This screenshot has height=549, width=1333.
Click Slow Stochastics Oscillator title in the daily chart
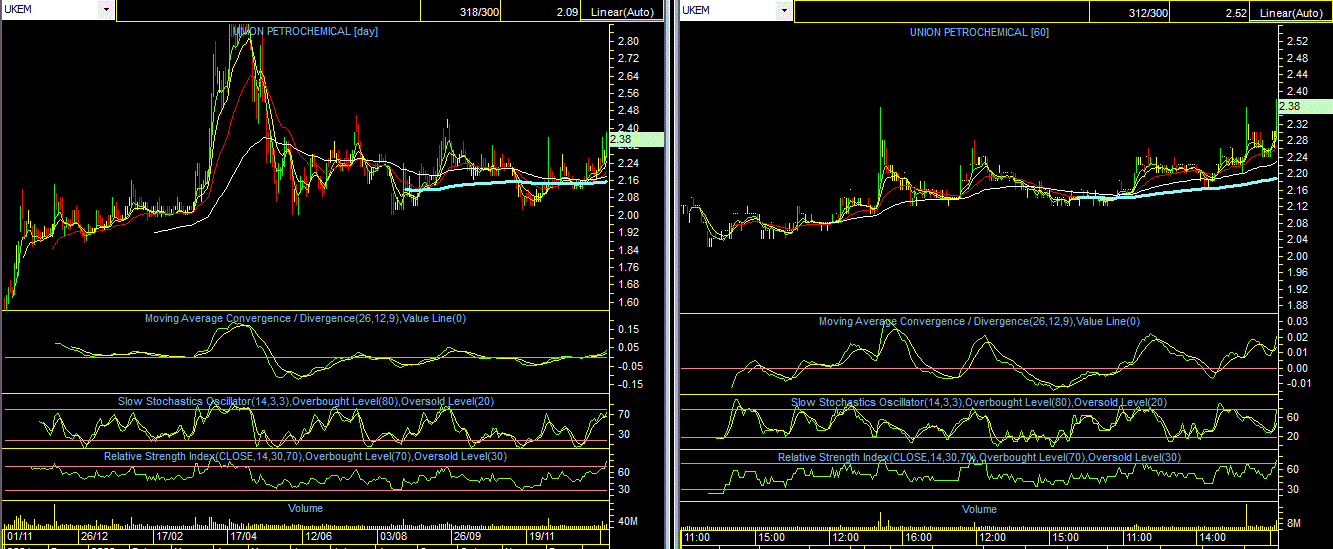click(x=305, y=401)
